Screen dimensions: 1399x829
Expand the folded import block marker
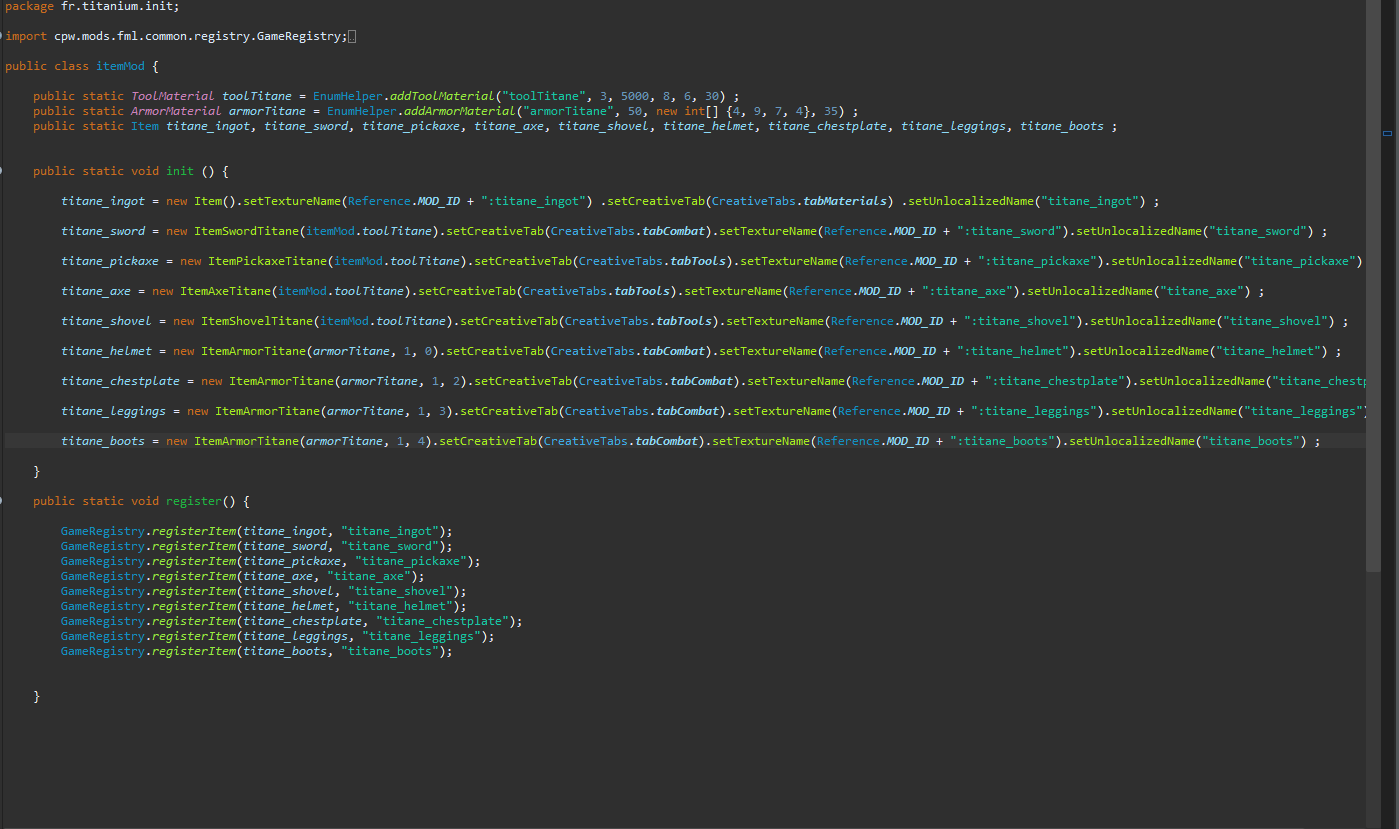click(2, 36)
